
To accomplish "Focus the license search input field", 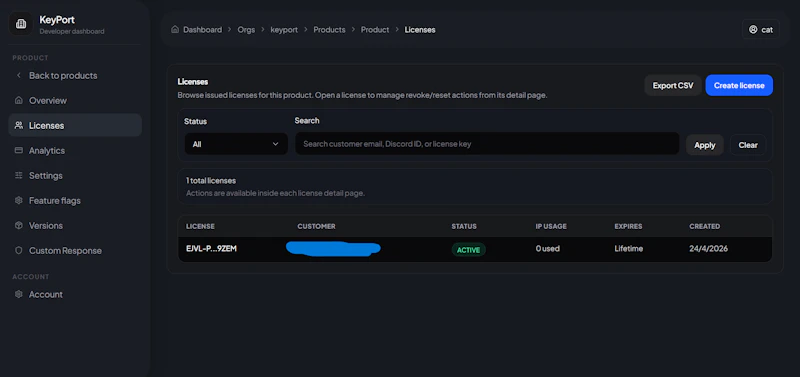I will click(487, 144).
